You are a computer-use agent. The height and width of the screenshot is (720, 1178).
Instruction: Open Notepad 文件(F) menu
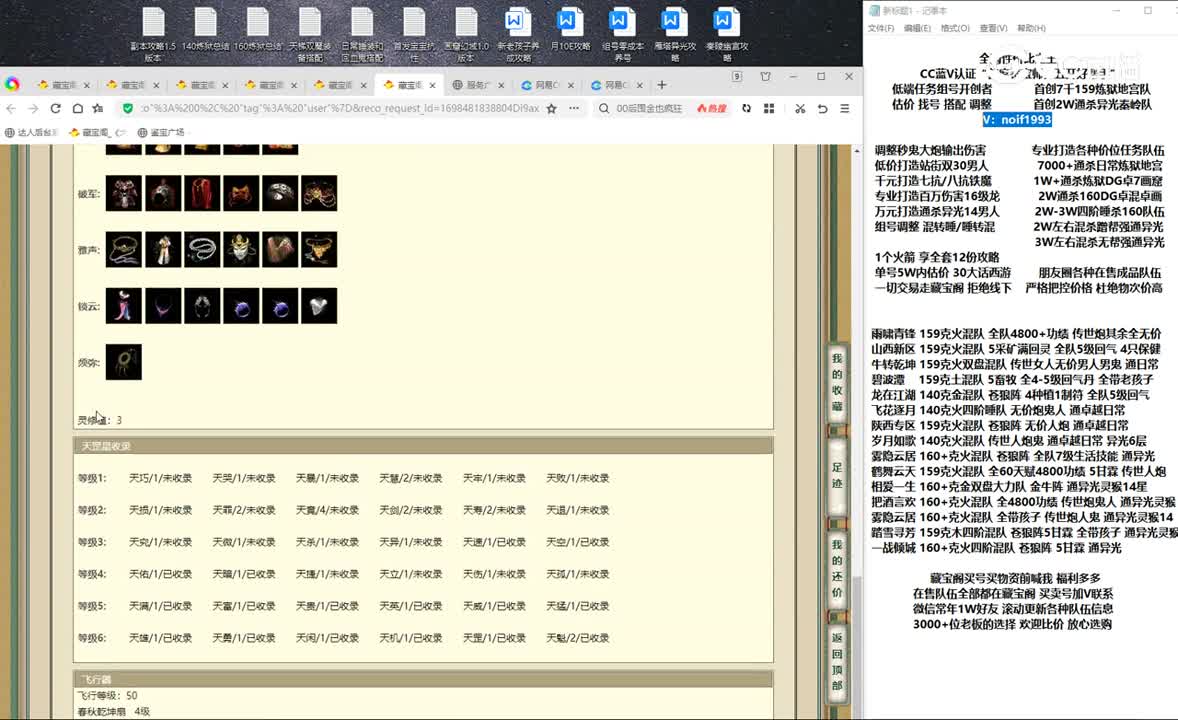pyautogui.click(x=880, y=28)
